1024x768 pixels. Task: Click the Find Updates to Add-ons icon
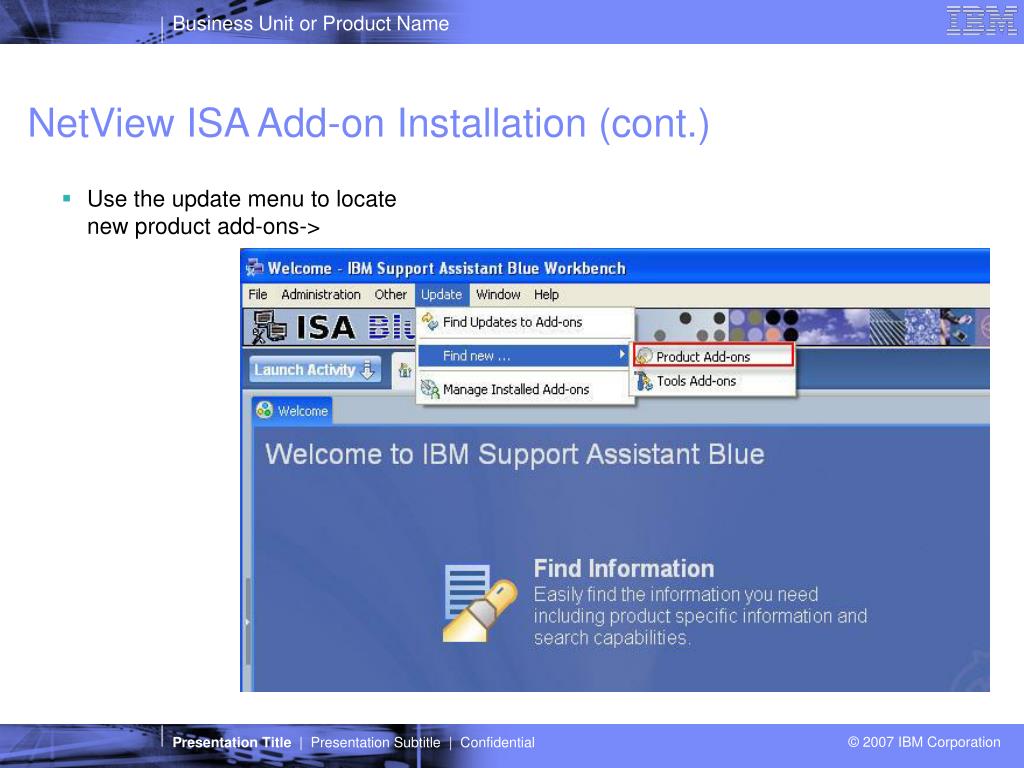pos(430,321)
